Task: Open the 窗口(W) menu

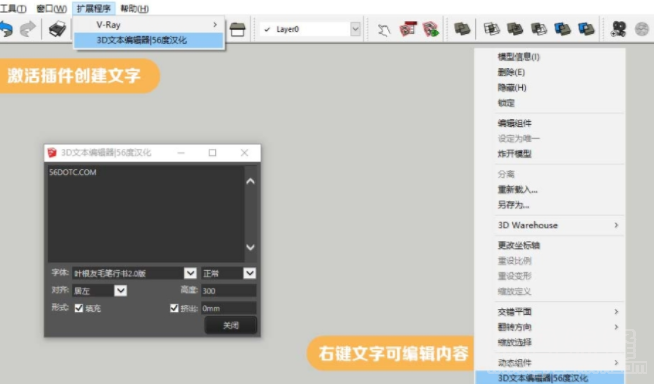Action: click(x=51, y=8)
